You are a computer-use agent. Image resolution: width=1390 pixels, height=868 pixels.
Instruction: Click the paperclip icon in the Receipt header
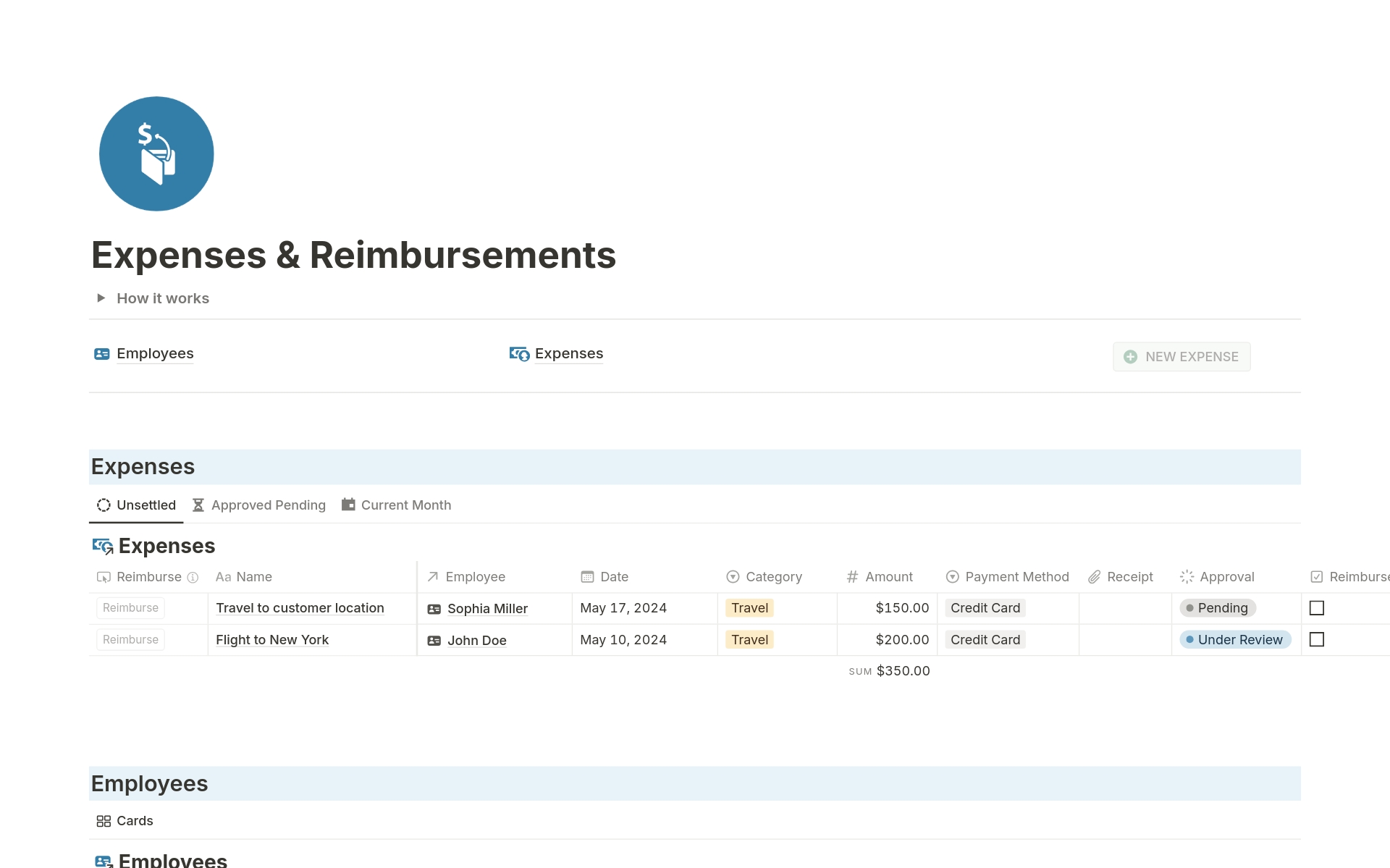point(1094,576)
